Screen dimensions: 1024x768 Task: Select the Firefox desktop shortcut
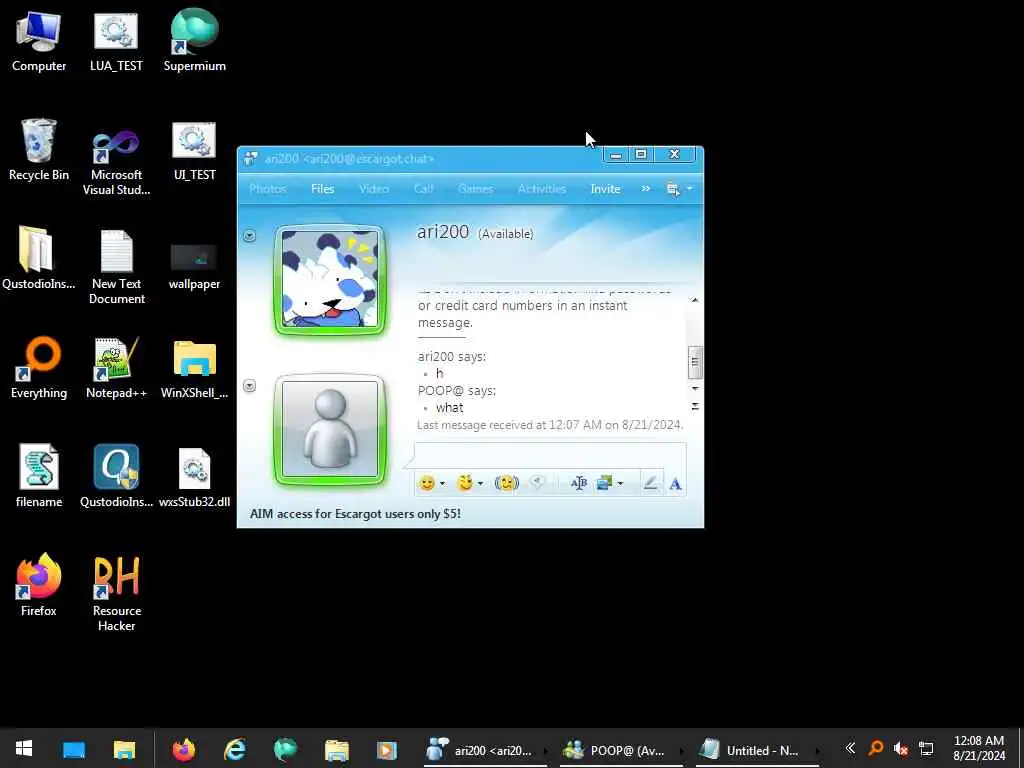[39, 584]
